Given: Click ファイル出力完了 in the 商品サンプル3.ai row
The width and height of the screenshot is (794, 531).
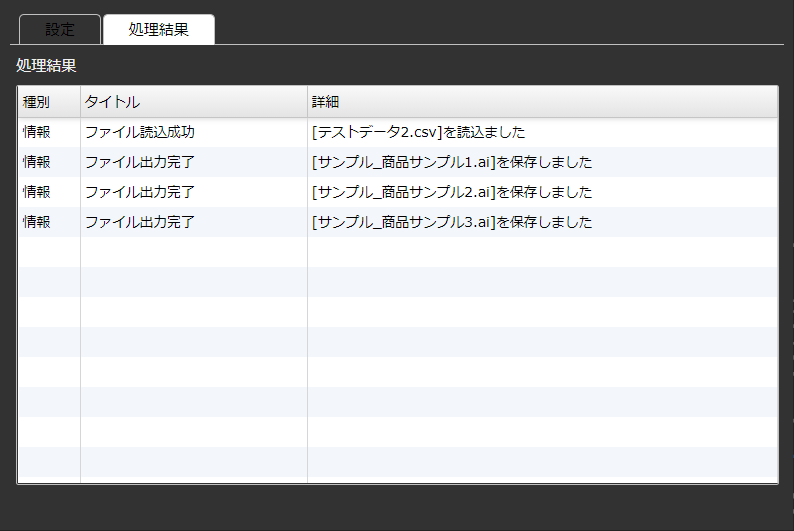Looking at the screenshot, I should click(193, 222).
